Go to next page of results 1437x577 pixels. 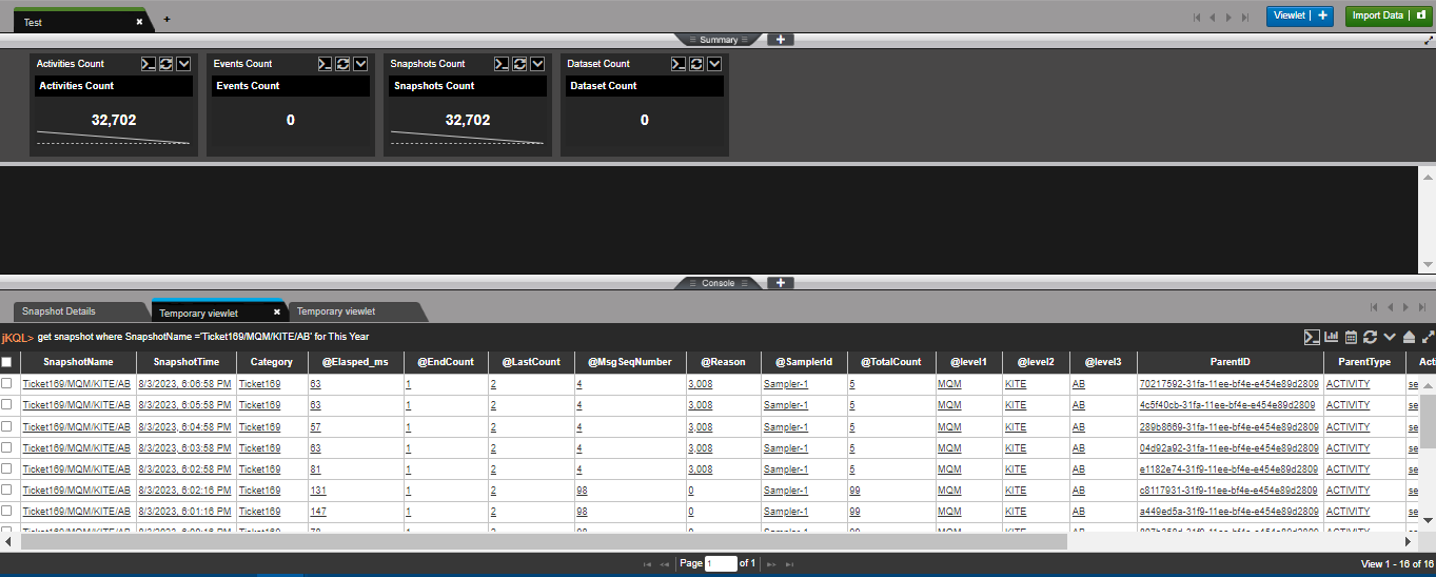771,564
